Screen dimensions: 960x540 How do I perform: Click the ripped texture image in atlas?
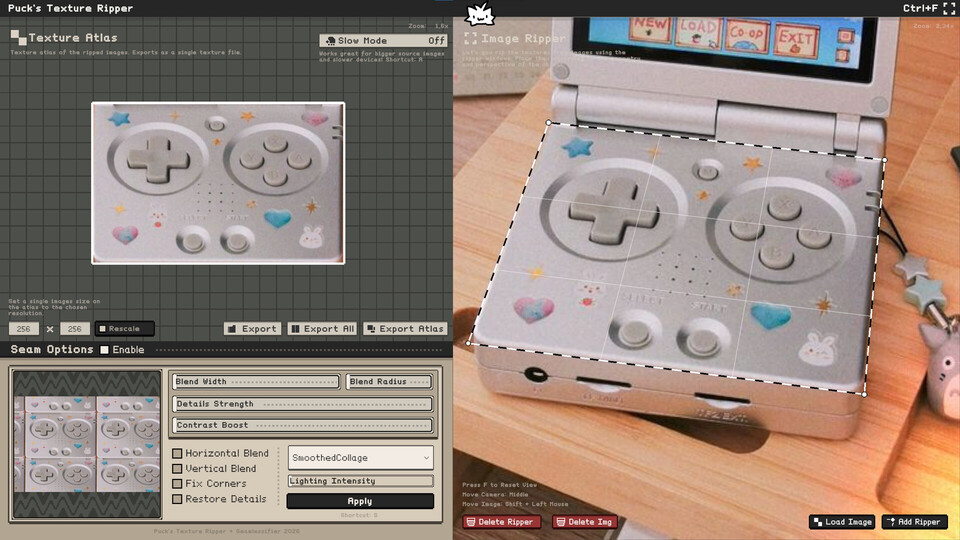(218, 183)
